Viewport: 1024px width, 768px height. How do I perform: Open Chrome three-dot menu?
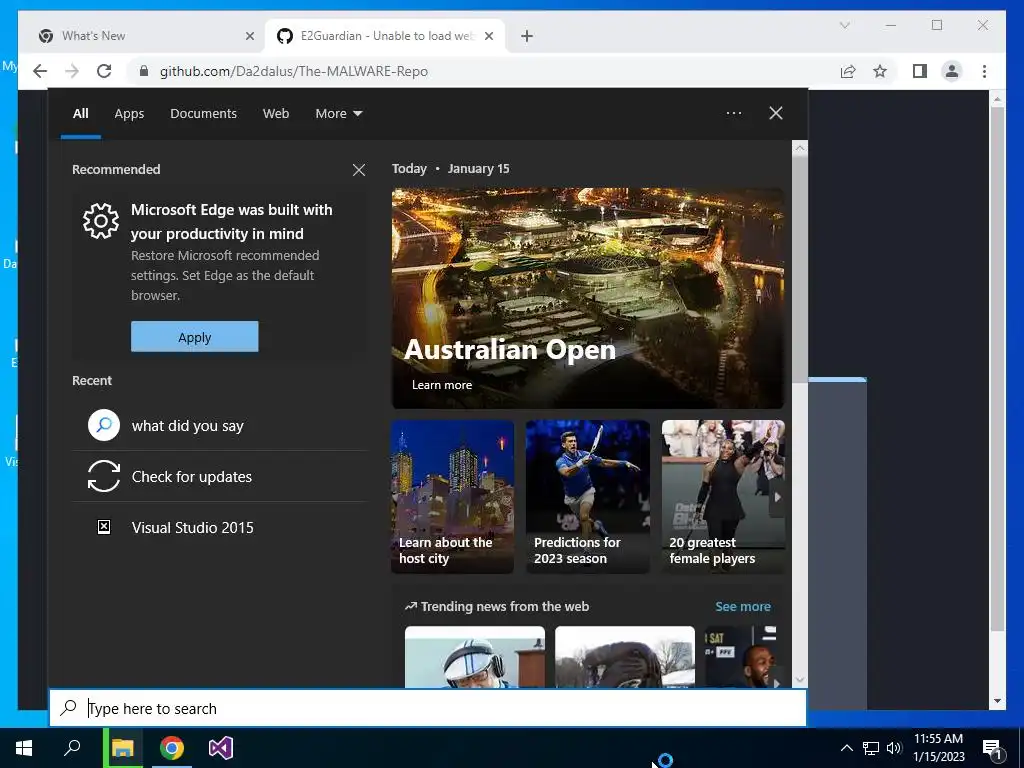[x=984, y=71]
